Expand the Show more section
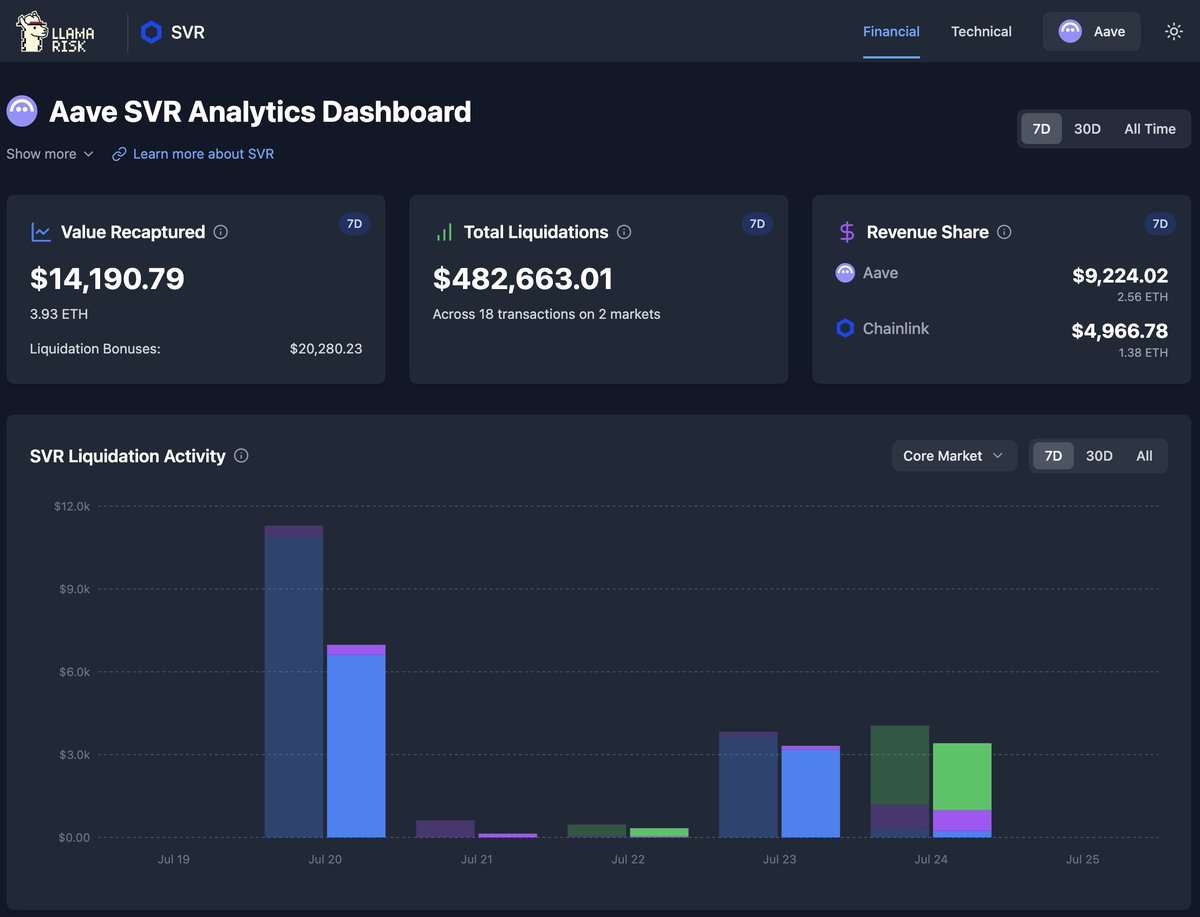Viewport: 1200px width, 917px height. point(50,154)
